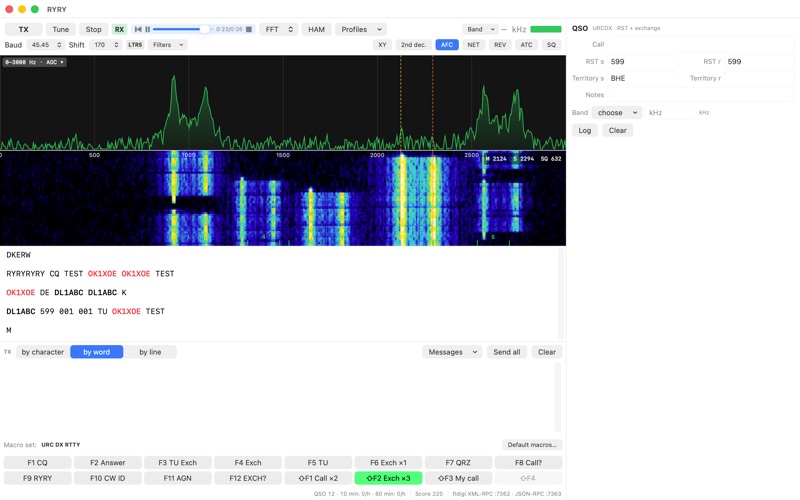The width and height of the screenshot is (800, 500).
Task: Click the TX transmit button
Action: point(23,29)
